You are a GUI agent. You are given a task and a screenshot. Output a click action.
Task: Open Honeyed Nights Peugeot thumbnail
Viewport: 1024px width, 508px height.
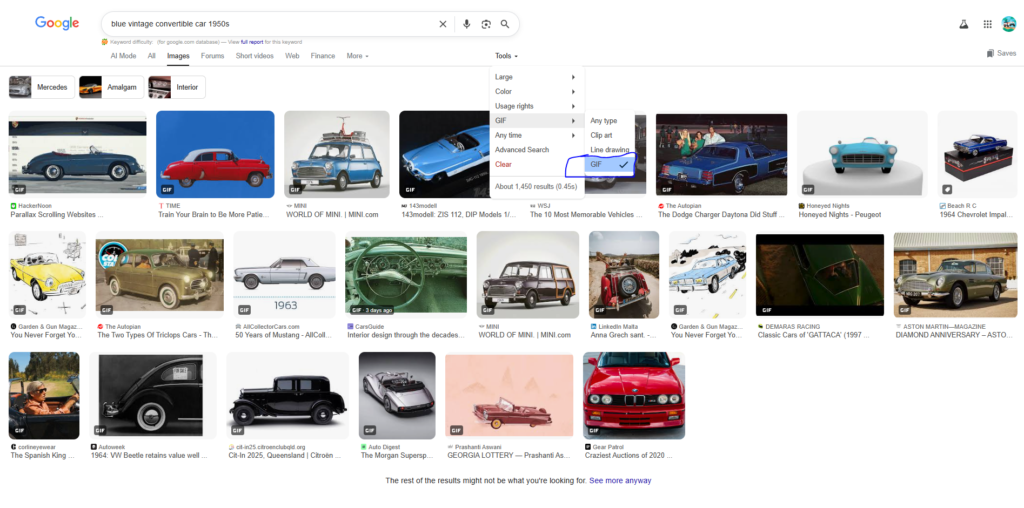(862, 154)
